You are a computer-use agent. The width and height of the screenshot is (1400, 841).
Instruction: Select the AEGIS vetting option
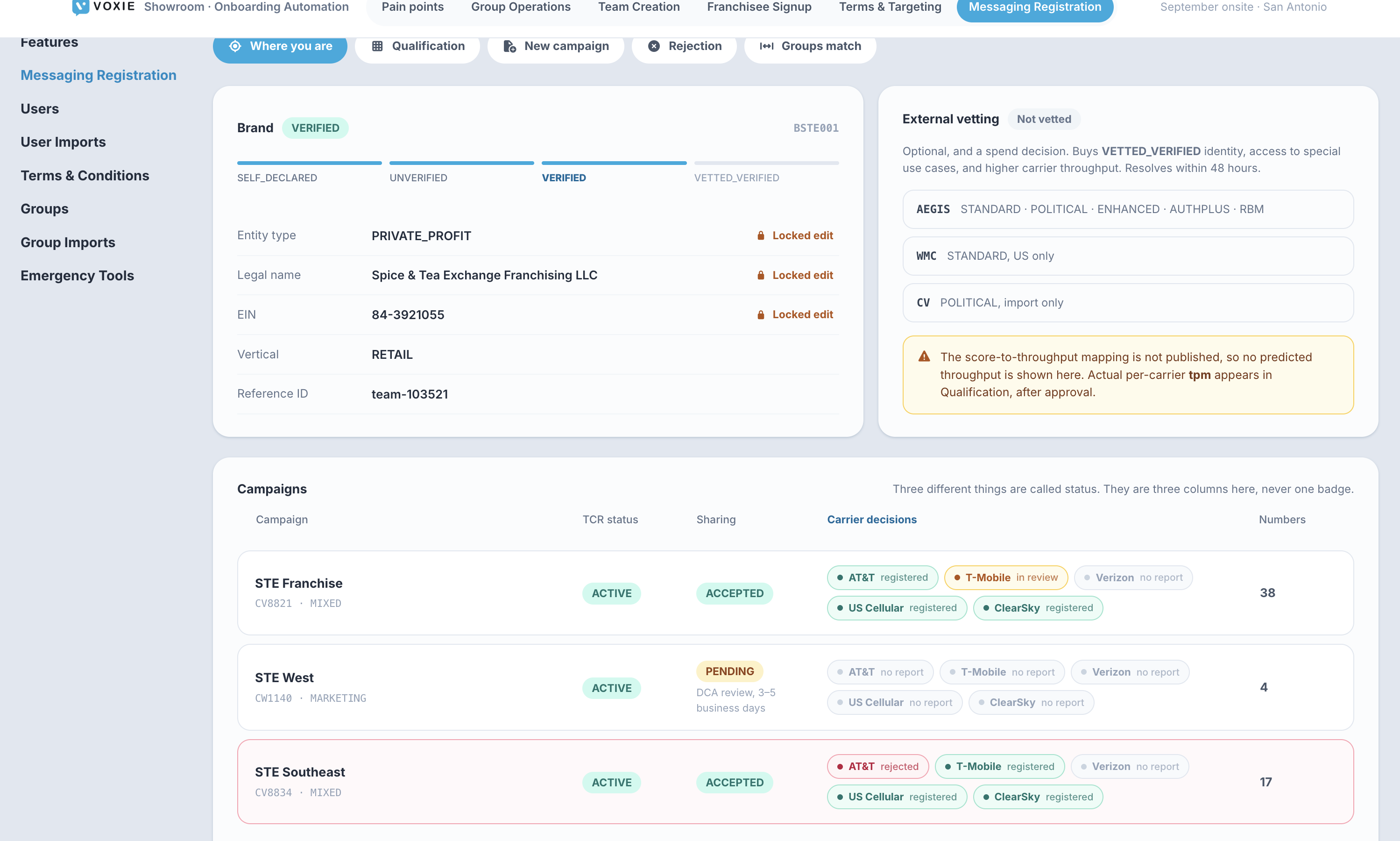click(x=1128, y=209)
